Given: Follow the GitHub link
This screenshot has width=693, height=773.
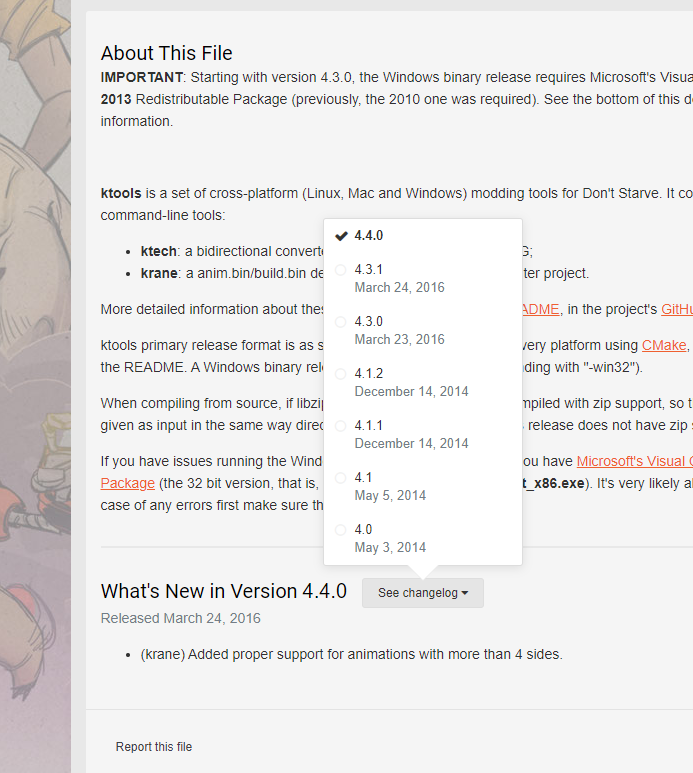Looking at the screenshot, I should [x=676, y=309].
